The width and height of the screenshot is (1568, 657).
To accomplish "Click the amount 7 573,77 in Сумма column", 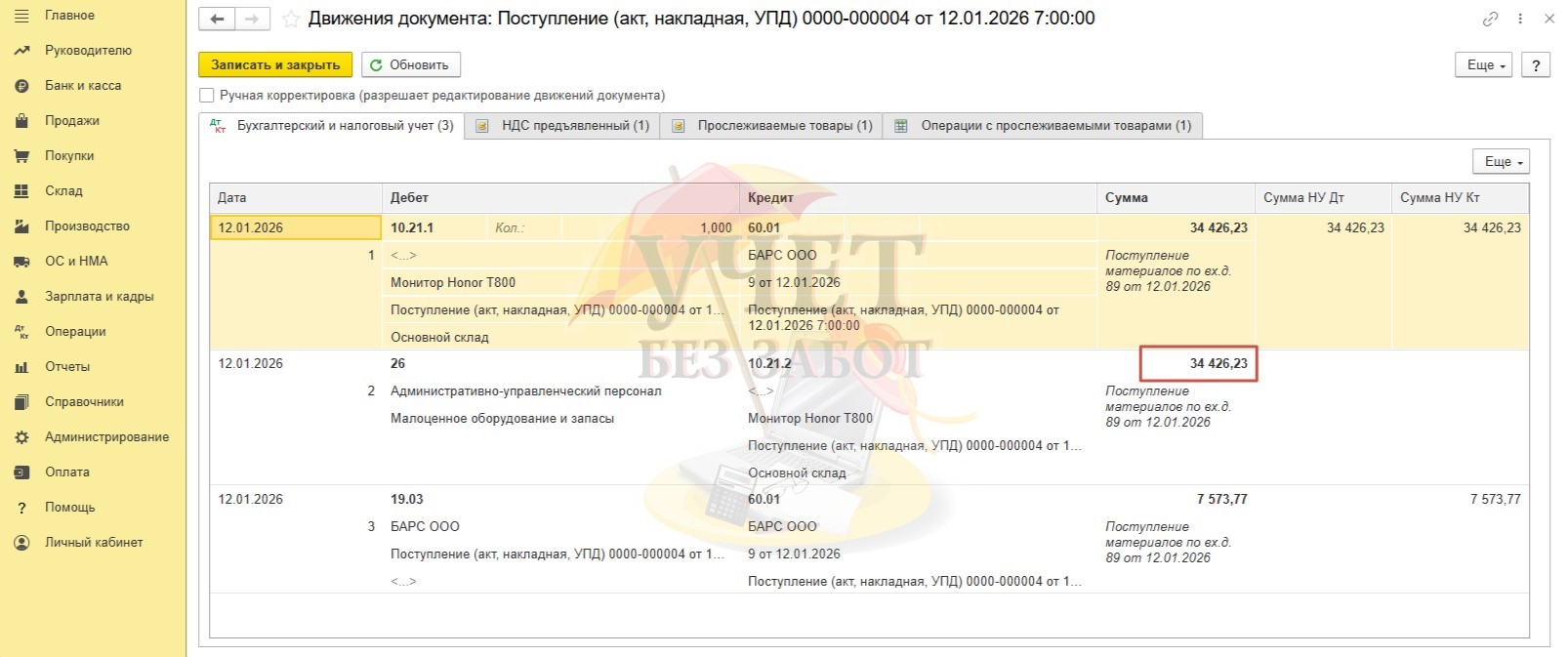I will point(1221,500).
